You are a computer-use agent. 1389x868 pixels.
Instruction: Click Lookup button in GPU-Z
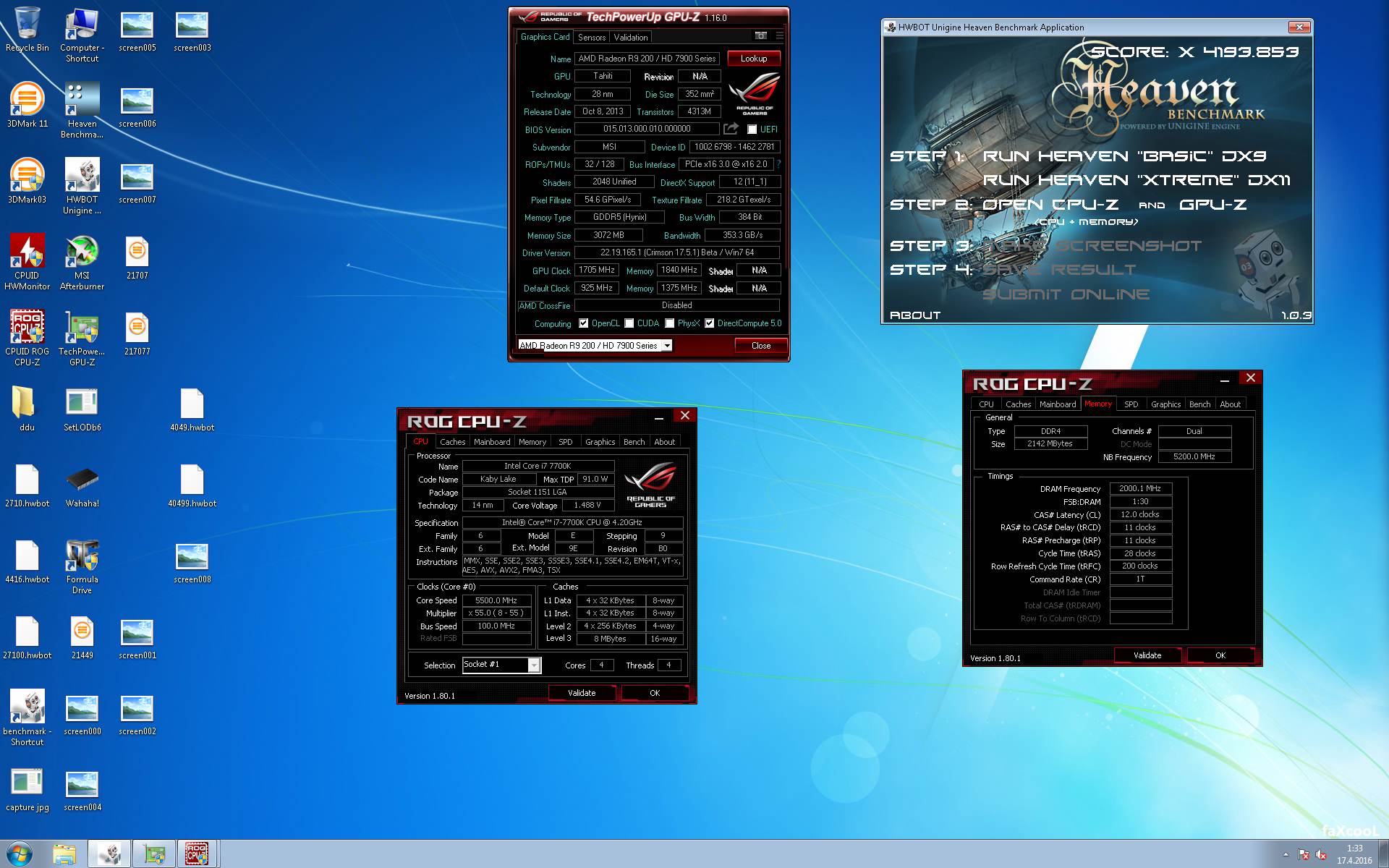tap(754, 59)
